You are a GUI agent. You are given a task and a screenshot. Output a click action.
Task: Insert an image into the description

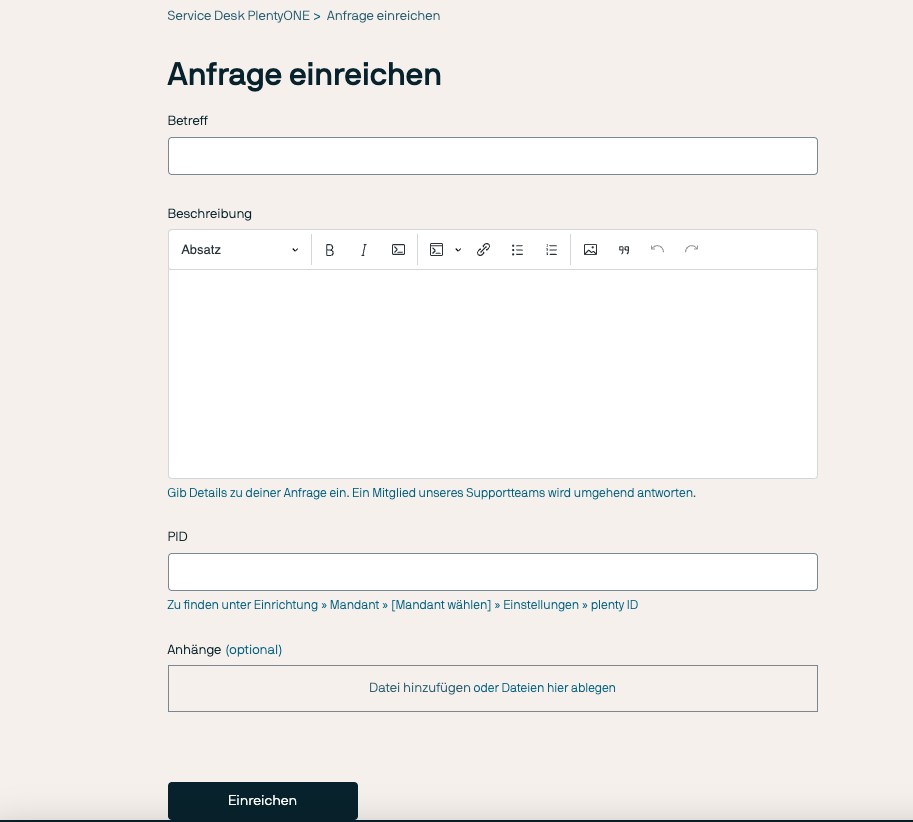click(590, 249)
